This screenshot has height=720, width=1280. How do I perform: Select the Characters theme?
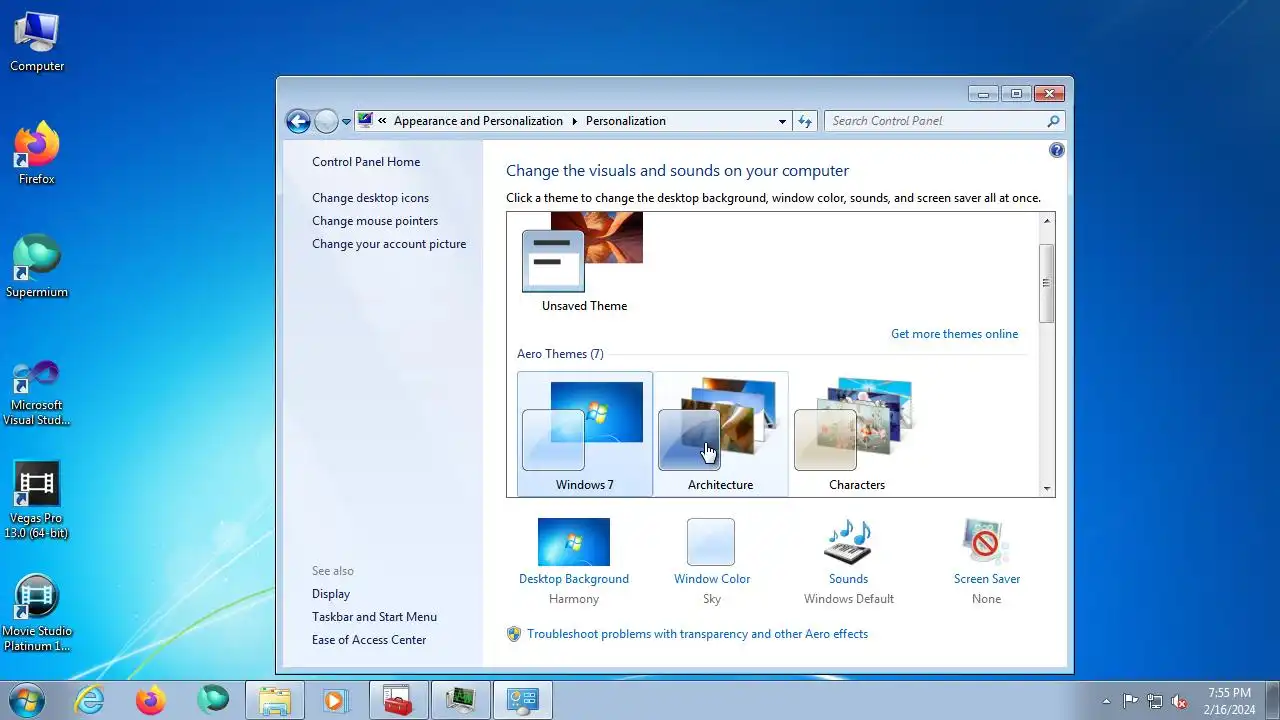click(857, 434)
